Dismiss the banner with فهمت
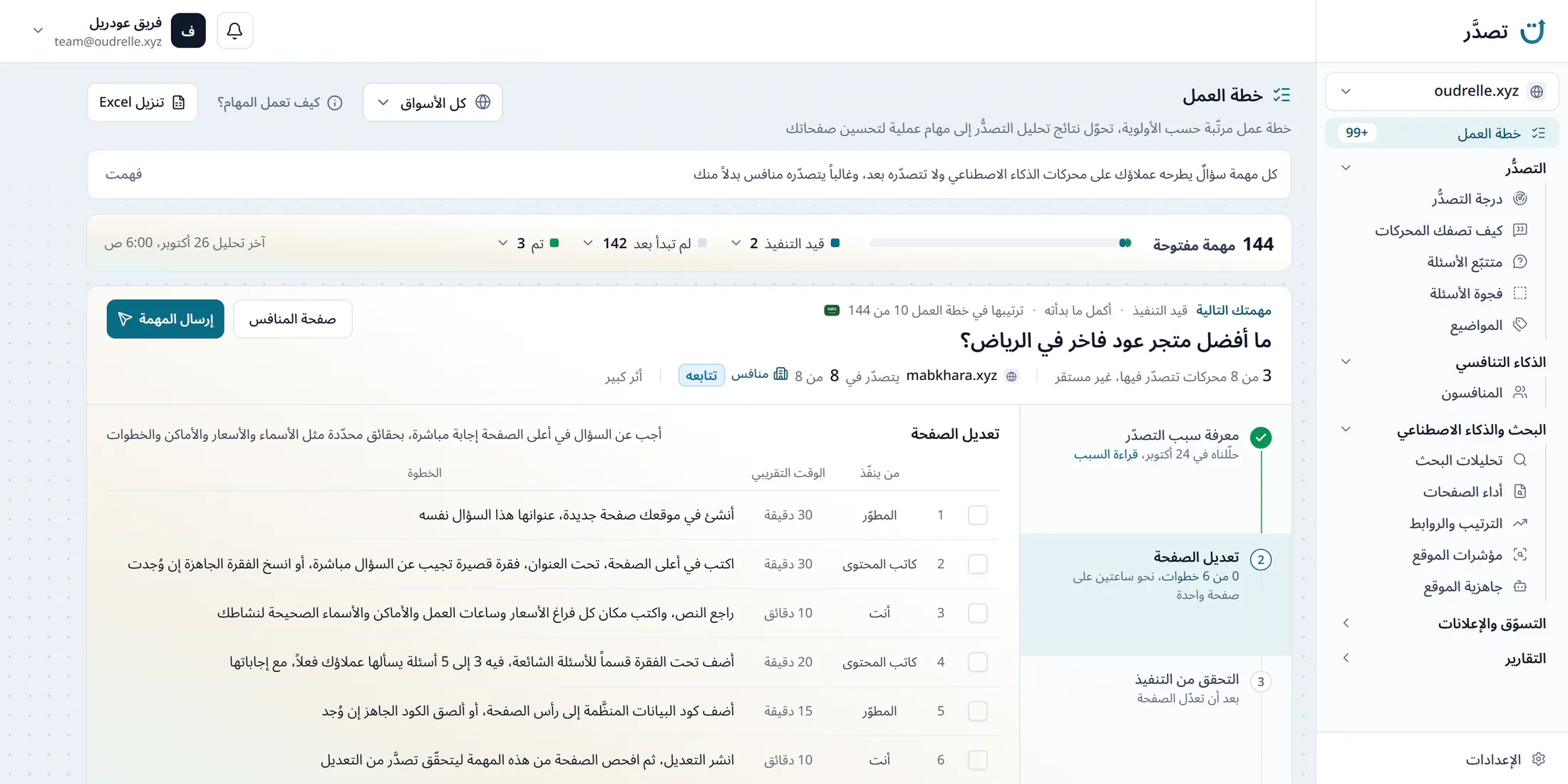The height and width of the screenshot is (784, 1568). (124, 175)
